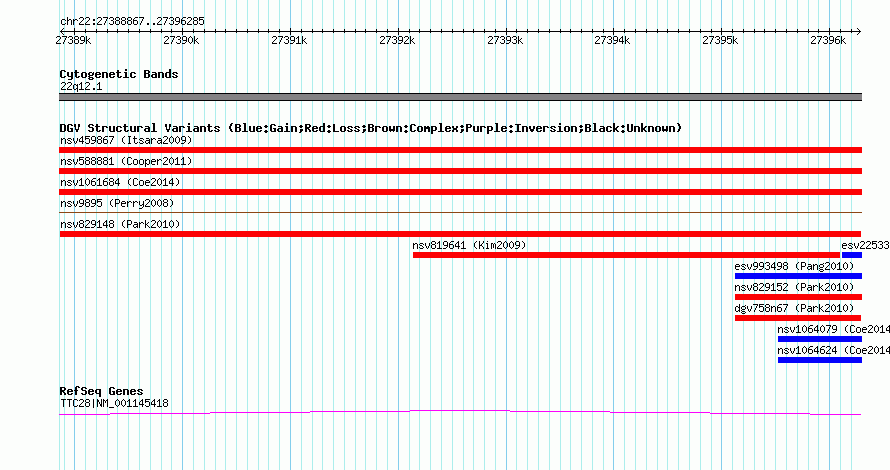The image size is (890, 470).
Task: Click the 27389k ruler tick label
Action: (73, 40)
